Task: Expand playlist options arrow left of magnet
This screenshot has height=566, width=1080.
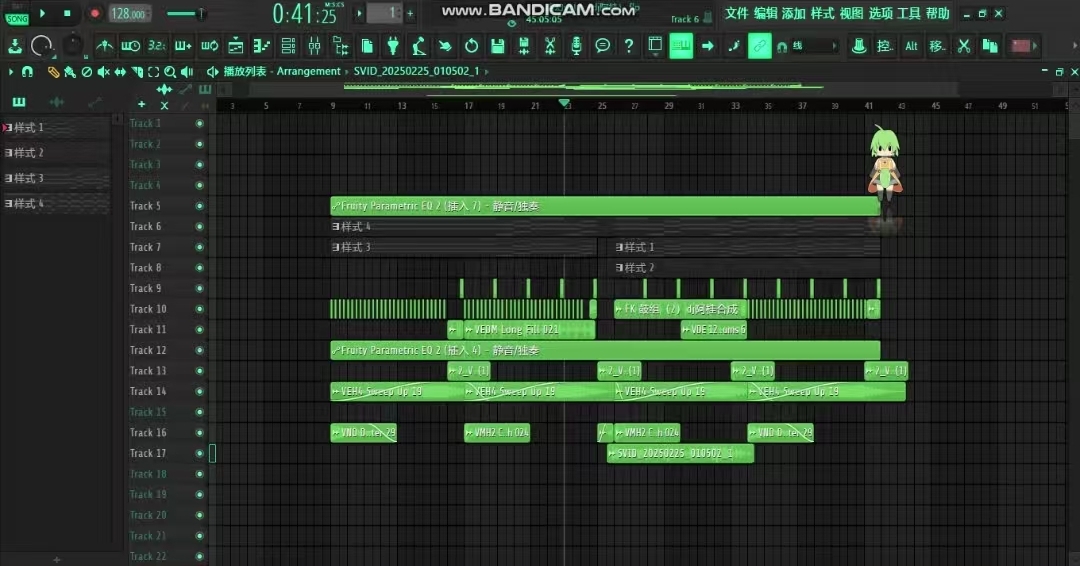Action: 11,72
